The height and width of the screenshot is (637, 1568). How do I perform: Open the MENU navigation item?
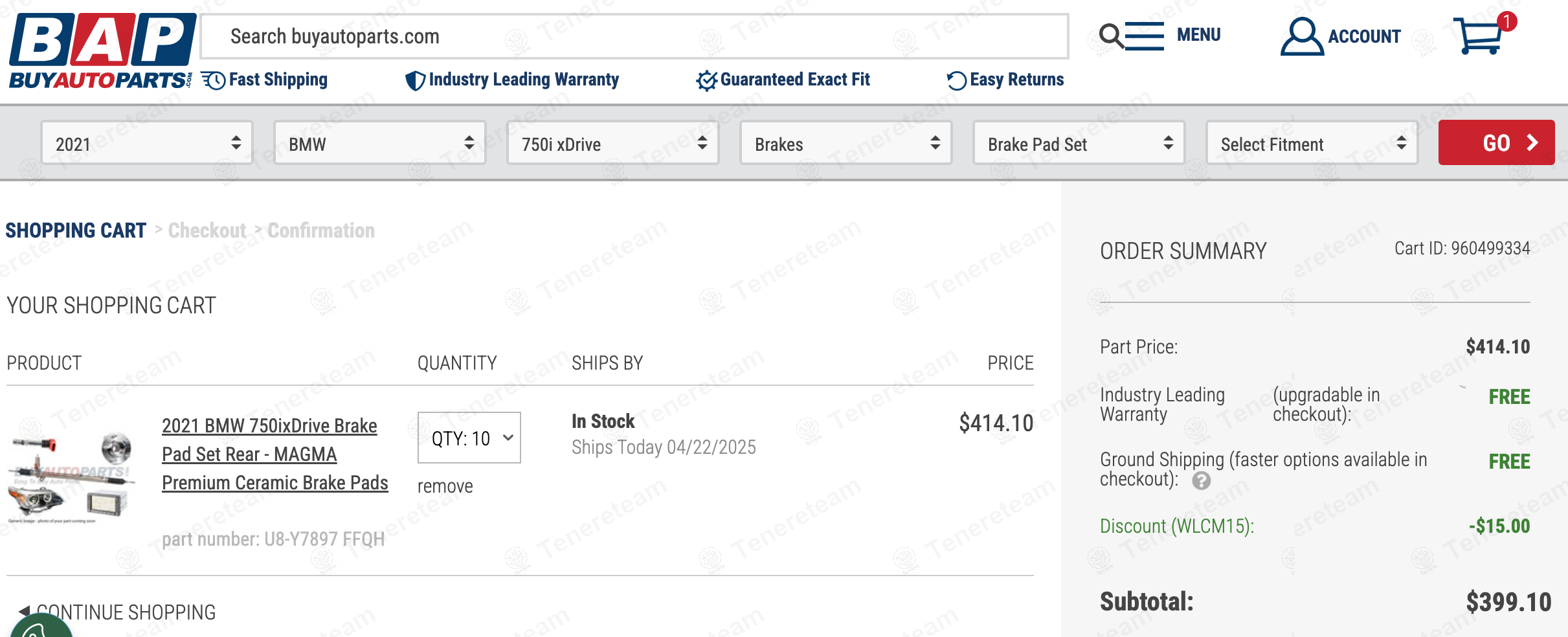click(x=1198, y=35)
